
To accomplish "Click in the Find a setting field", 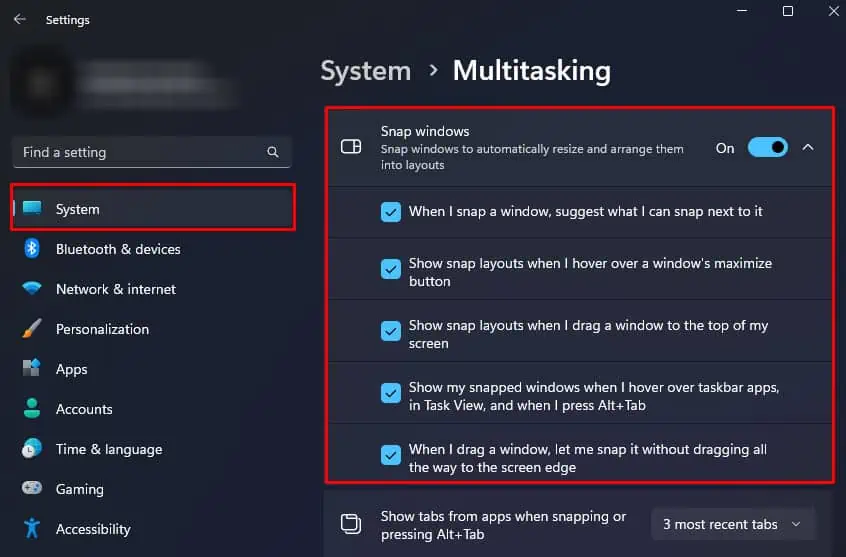I will [x=152, y=152].
